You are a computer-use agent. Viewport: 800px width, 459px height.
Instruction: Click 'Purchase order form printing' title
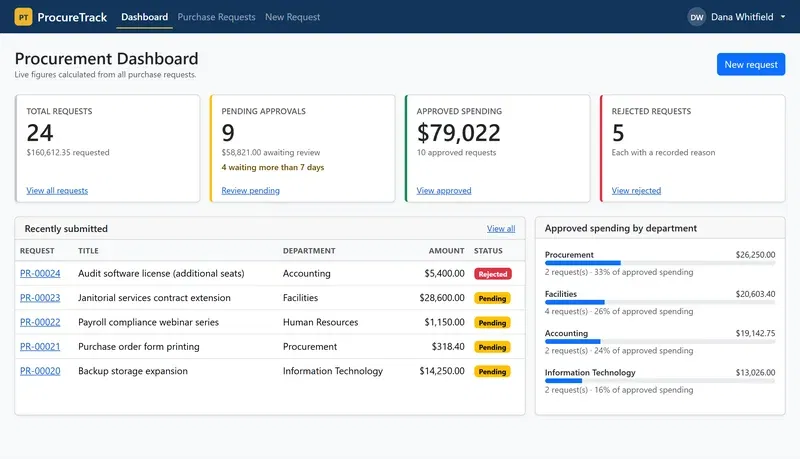click(x=139, y=347)
